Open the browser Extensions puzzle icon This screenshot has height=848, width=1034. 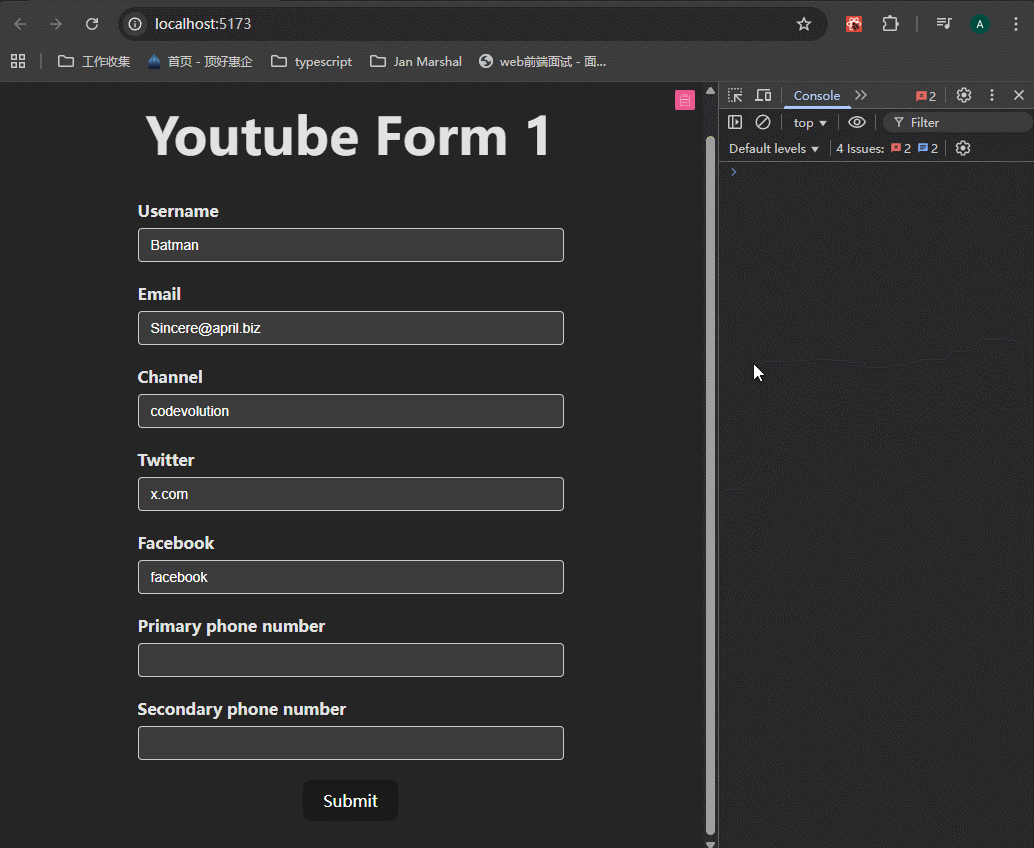[x=890, y=24]
